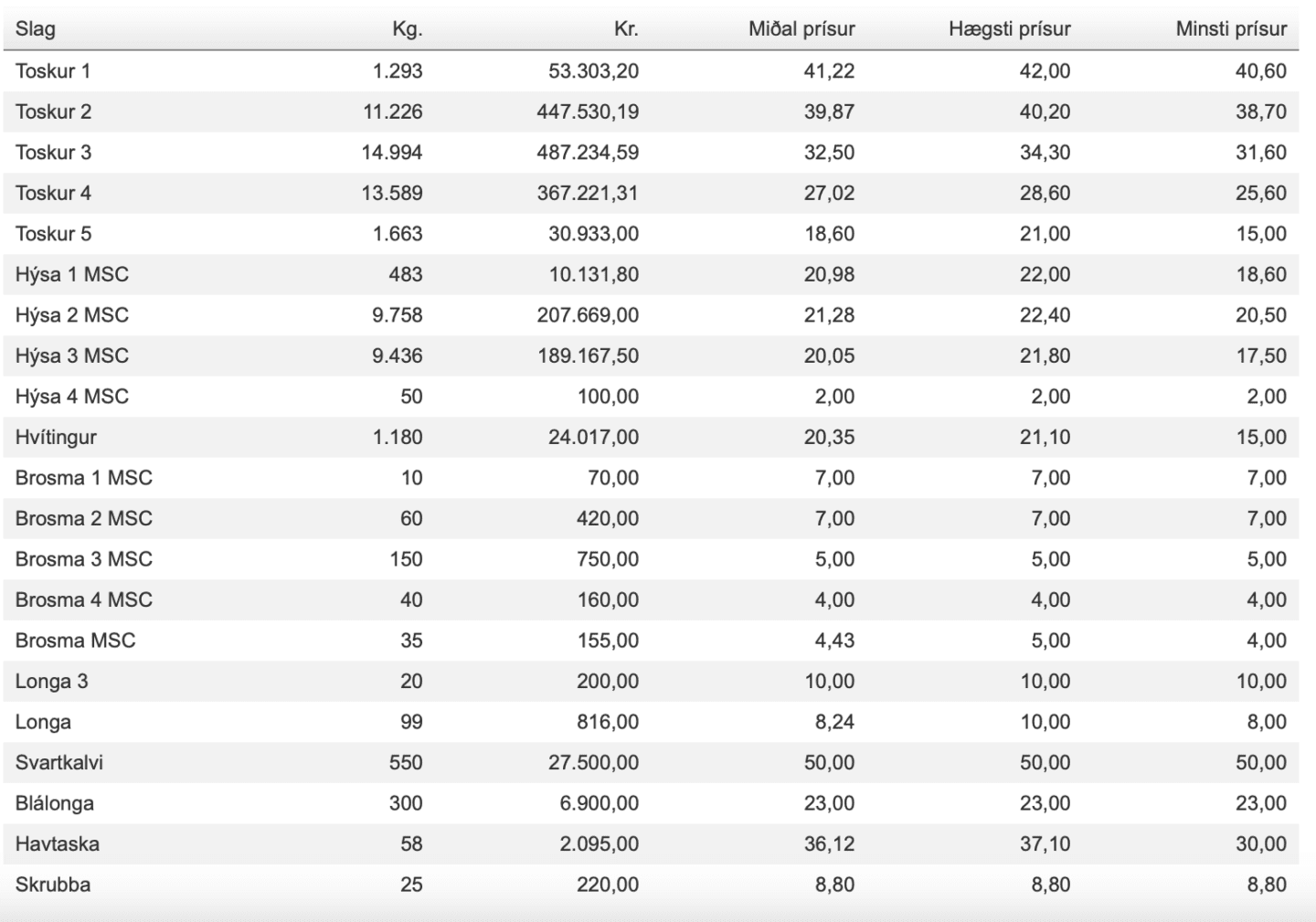The image size is (1316, 922).
Task: Select the Toskur 3 row label
Action: 53,153
